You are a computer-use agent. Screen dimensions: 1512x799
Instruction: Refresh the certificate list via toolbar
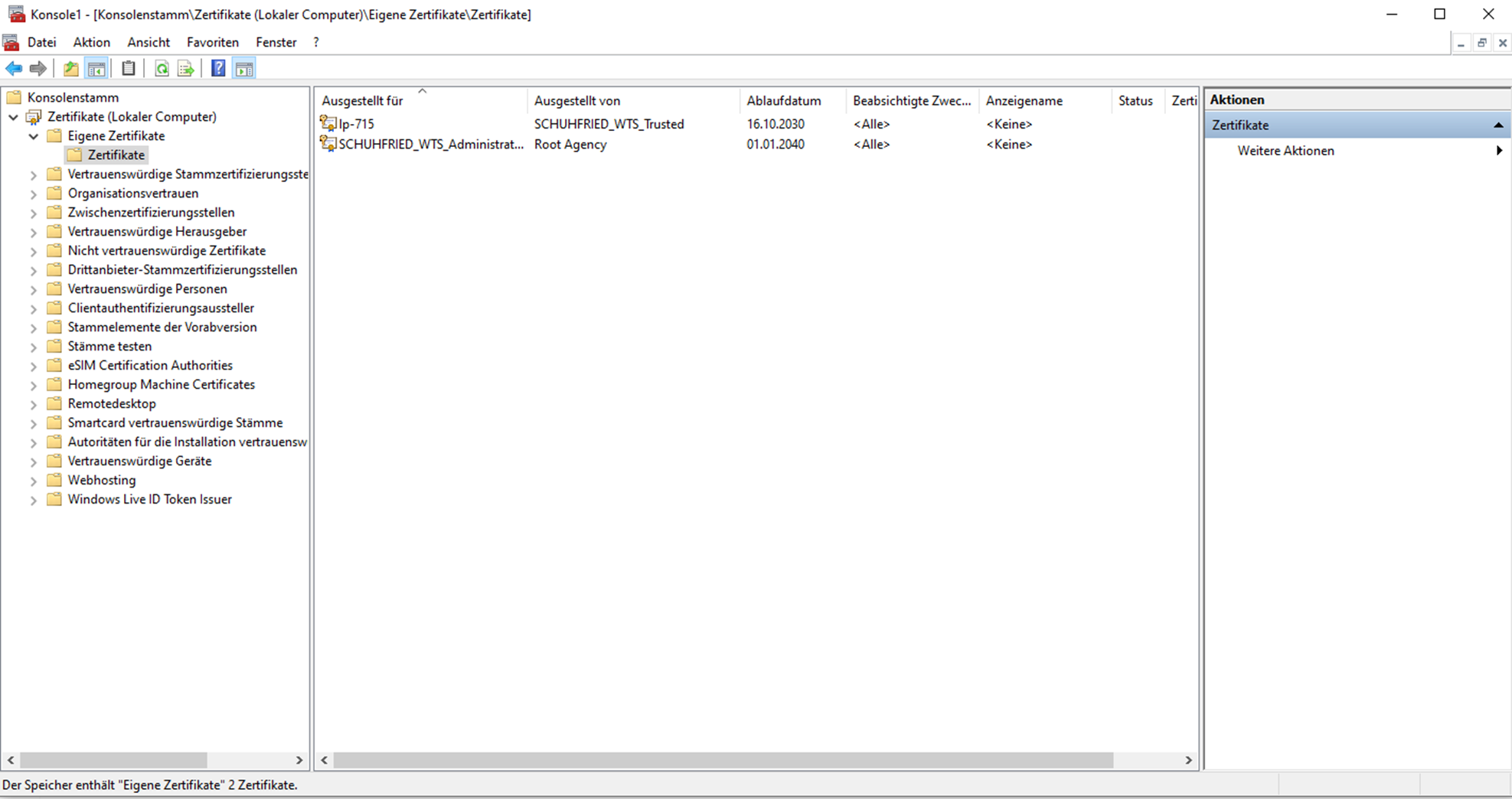pos(162,69)
